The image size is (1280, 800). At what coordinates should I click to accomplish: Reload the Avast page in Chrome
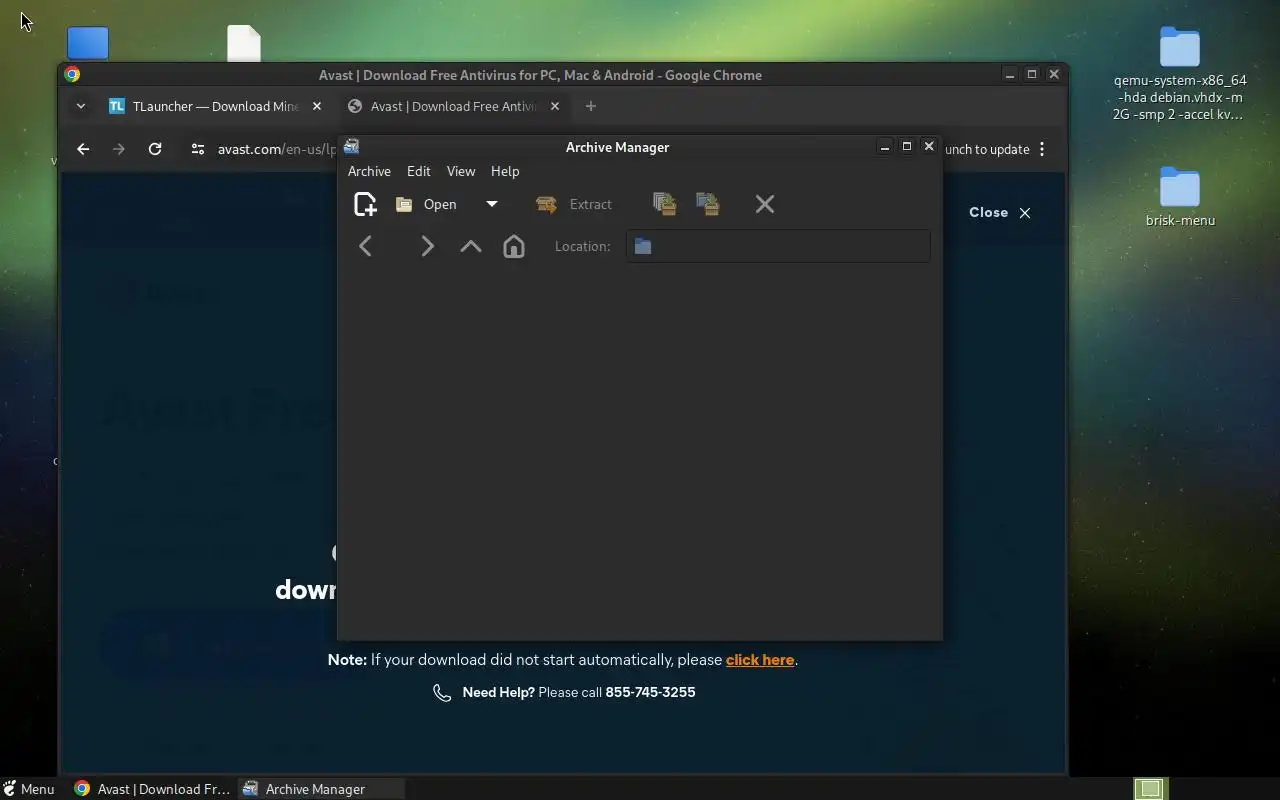point(155,149)
